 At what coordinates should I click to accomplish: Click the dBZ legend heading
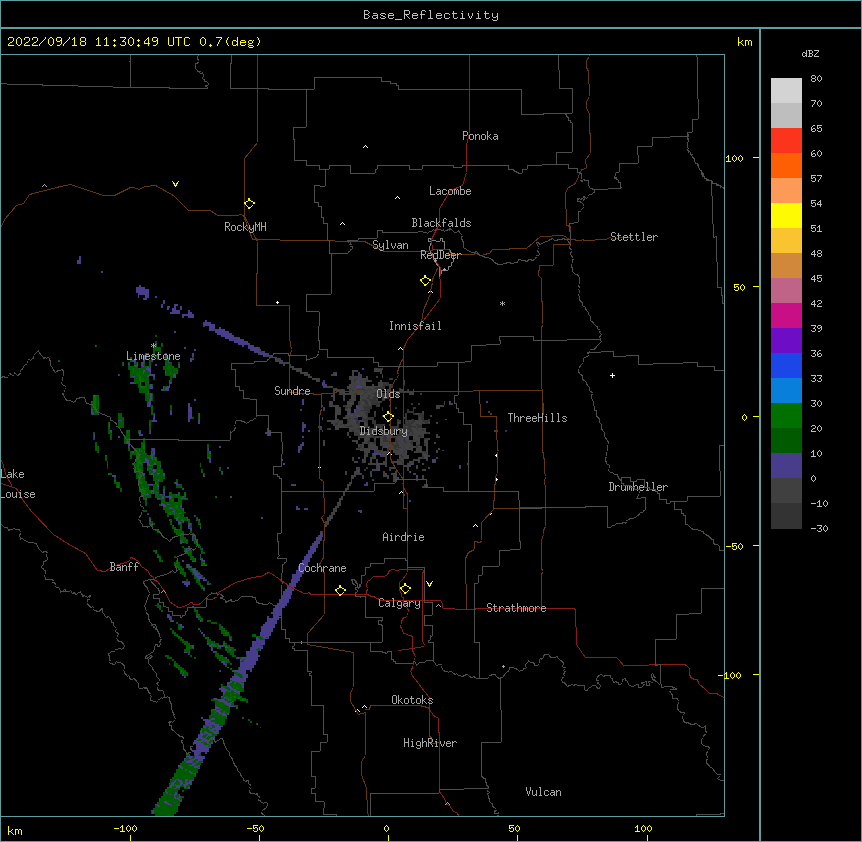tap(810, 53)
